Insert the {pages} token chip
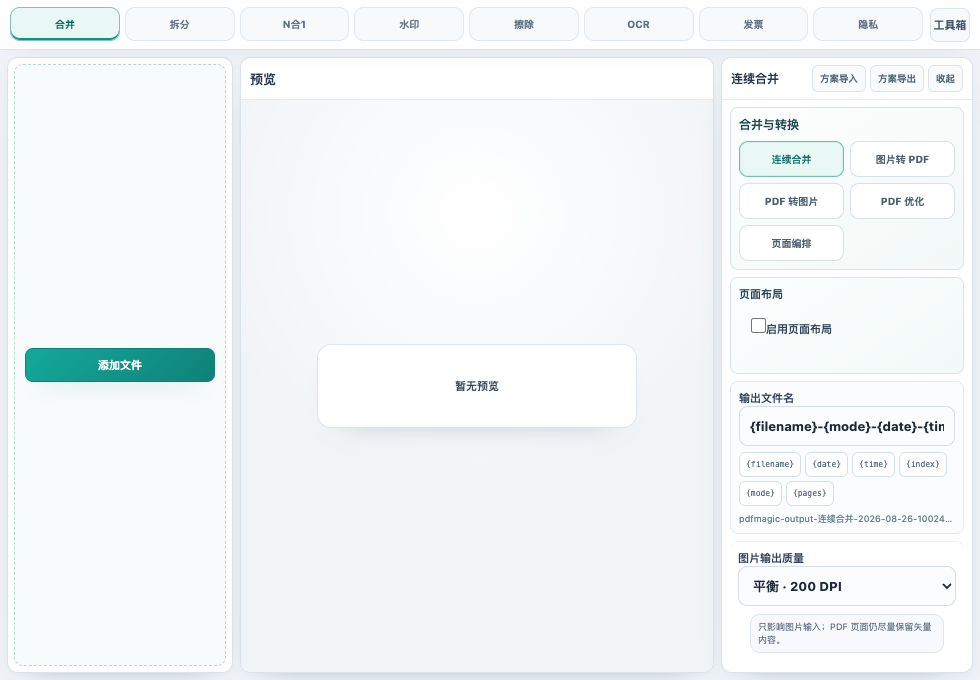The height and width of the screenshot is (680, 980). pyautogui.click(x=810, y=493)
